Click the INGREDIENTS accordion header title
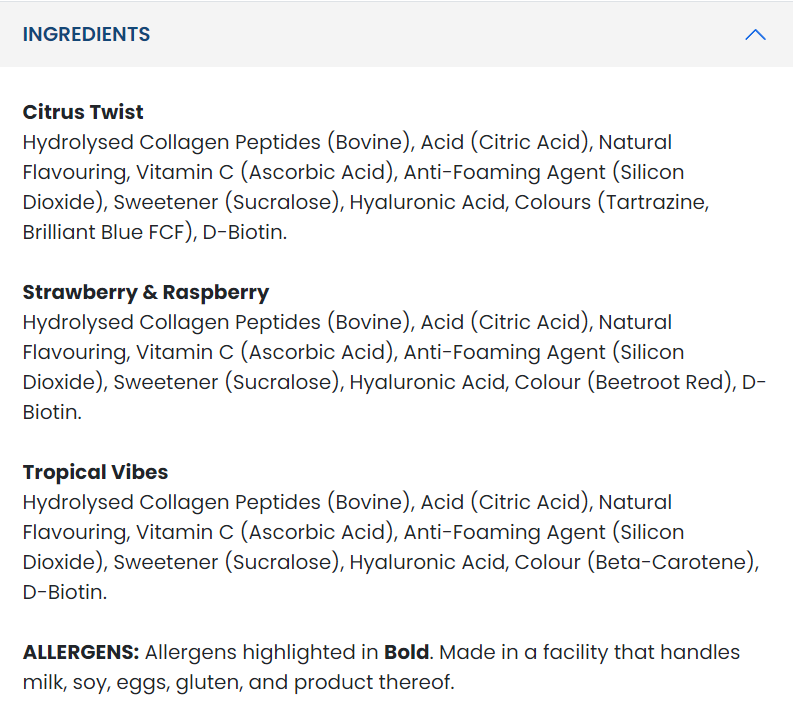This screenshot has width=793, height=722. tap(86, 34)
